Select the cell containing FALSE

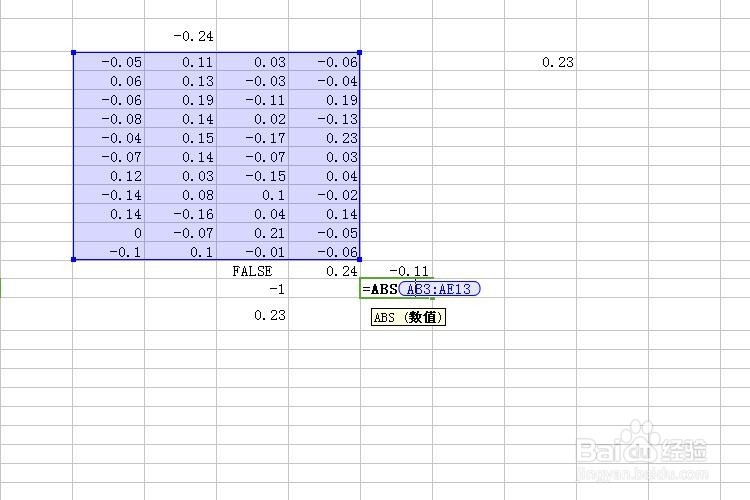point(253,271)
